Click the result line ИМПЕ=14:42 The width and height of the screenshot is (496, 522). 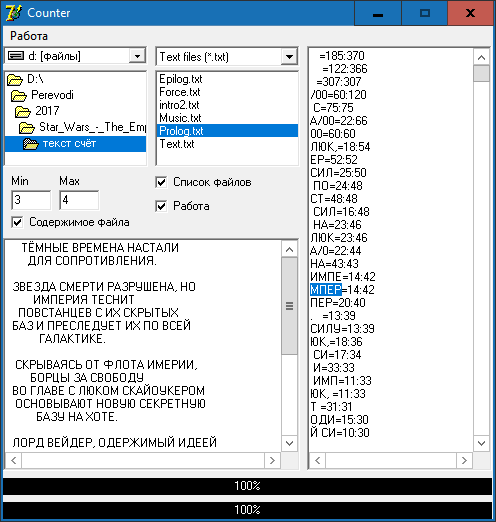pyautogui.click(x=343, y=277)
